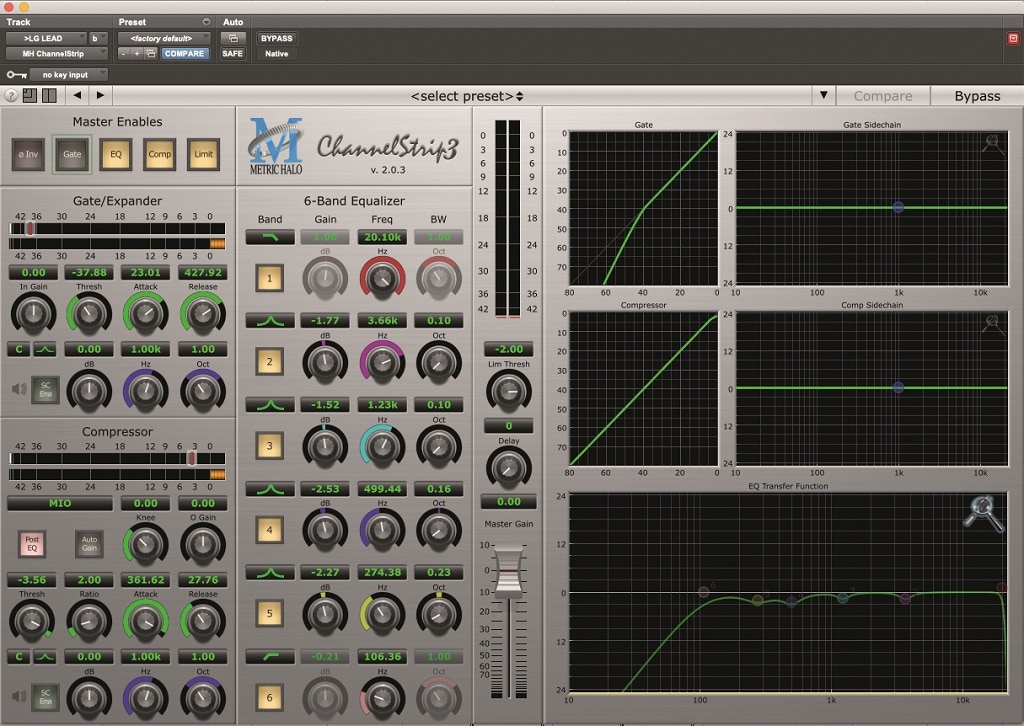Toggle Gate SC Ena button
The image size is (1024, 726).
(45, 390)
